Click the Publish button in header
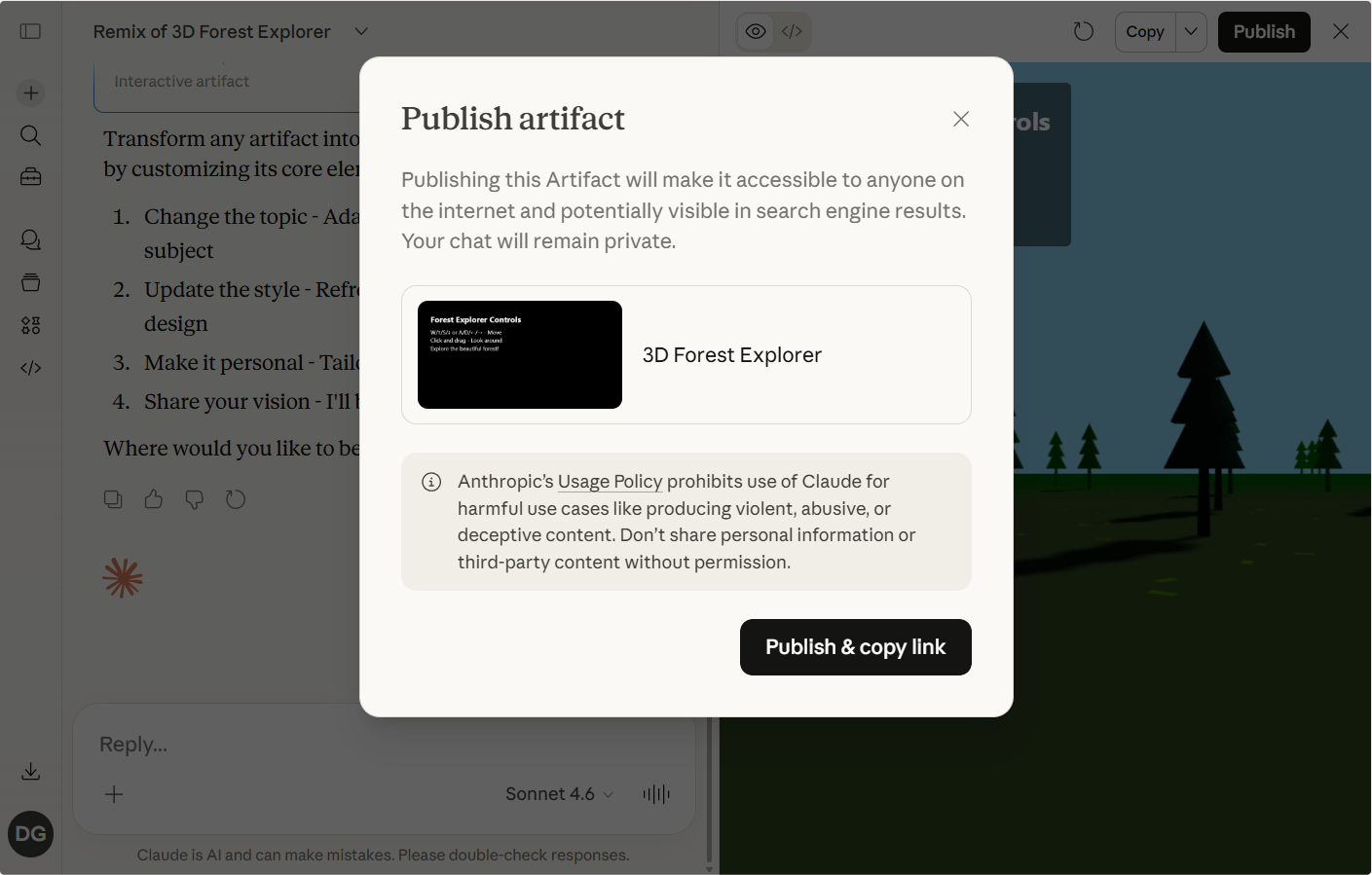This screenshot has width=1372, height=875. [1264, 32]
